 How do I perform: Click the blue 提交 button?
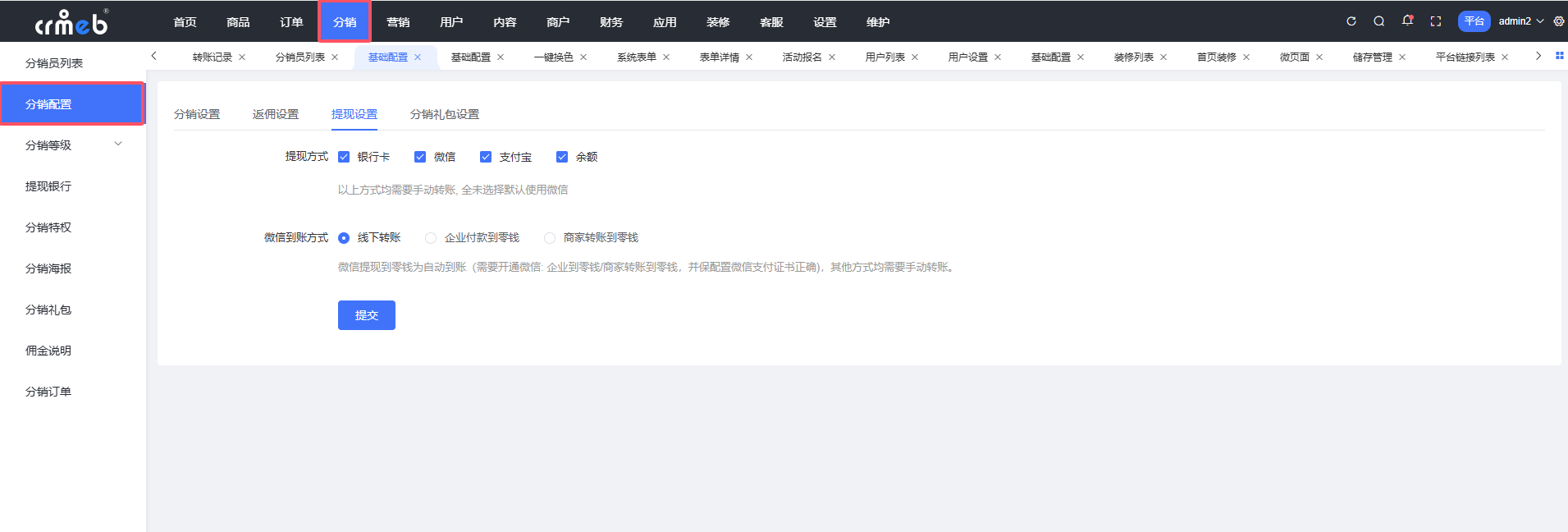click(367, 315)
